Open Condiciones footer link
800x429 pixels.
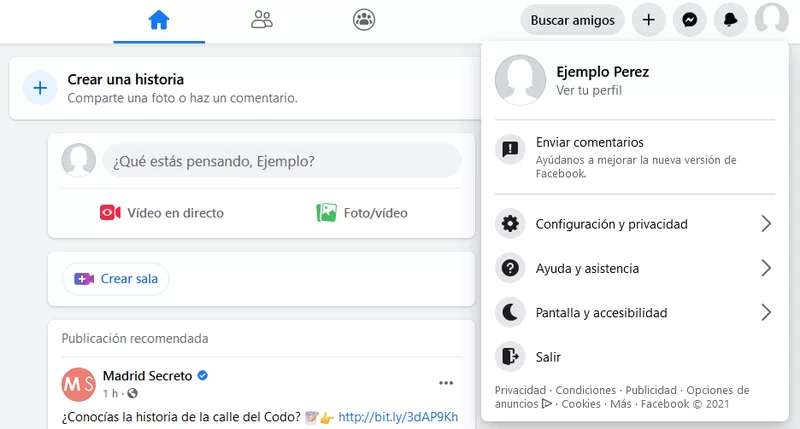586,390
